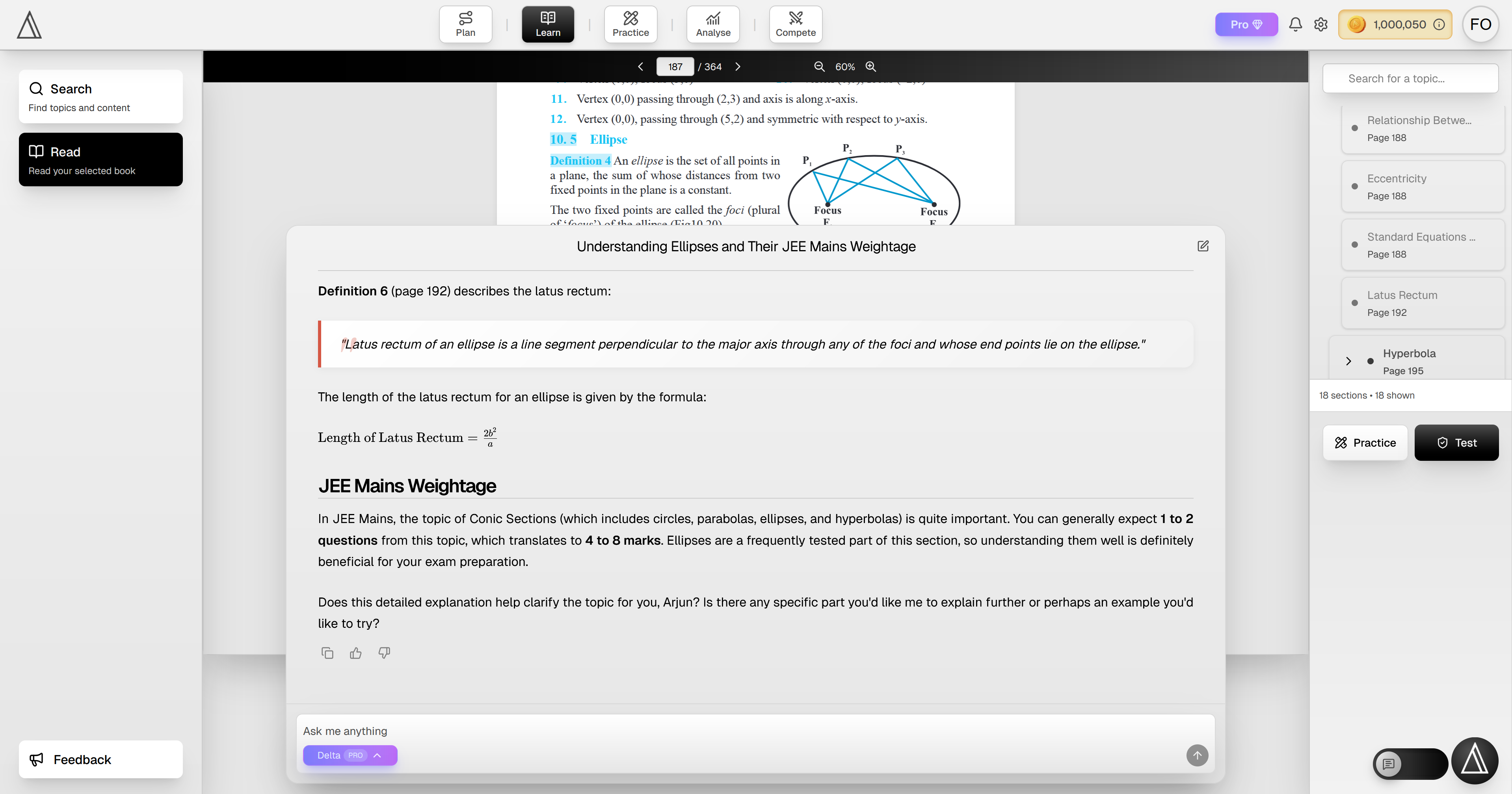Image resolution: width=1512 pixels, height=794 pixels.
Task: Start a Test from the sidebar
Action: click(x=1457, y=442)
